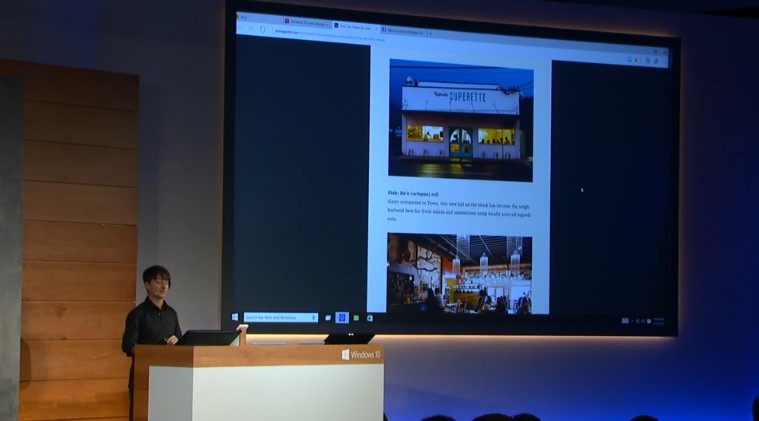Click the highlighted blue browser icon on the taskbar
The image size is (759, 421).
[x=341, y=318]
